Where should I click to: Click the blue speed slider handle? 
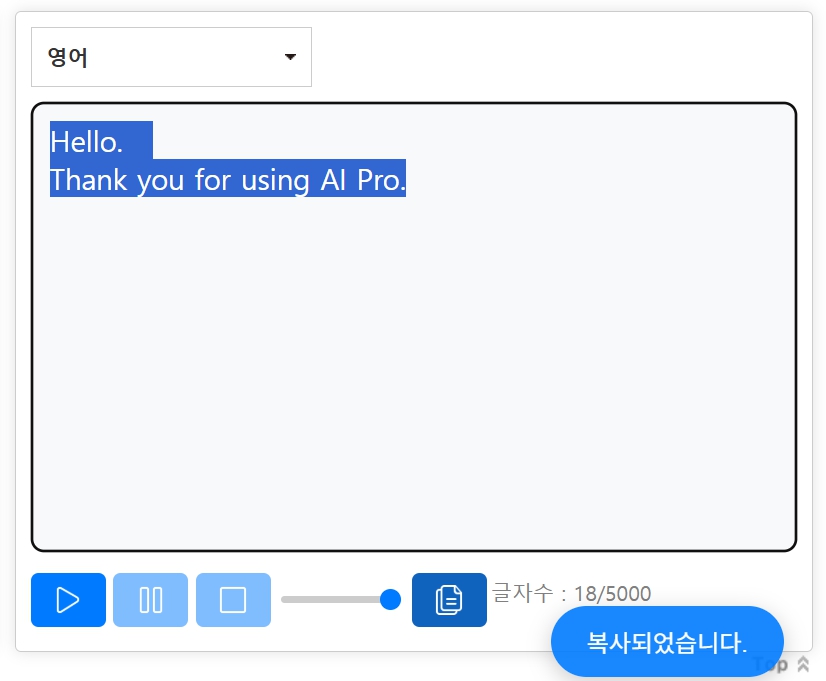391,599
